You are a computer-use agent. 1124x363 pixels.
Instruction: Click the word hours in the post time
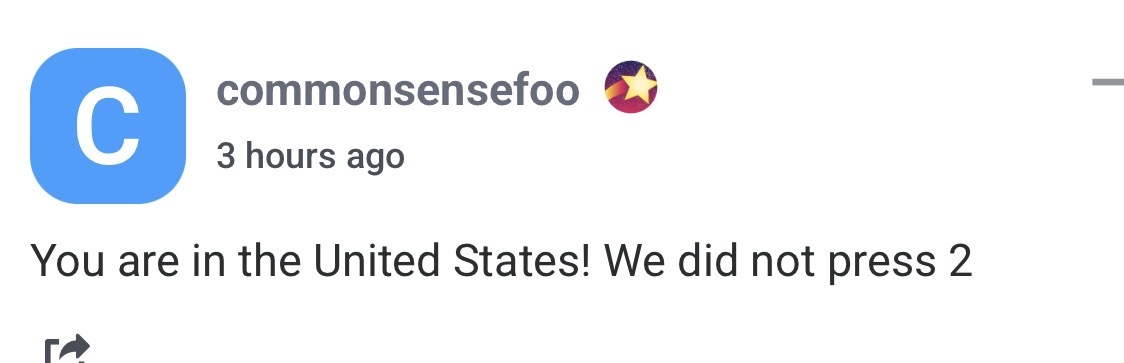pyautogui.click(x=290, y=155)
